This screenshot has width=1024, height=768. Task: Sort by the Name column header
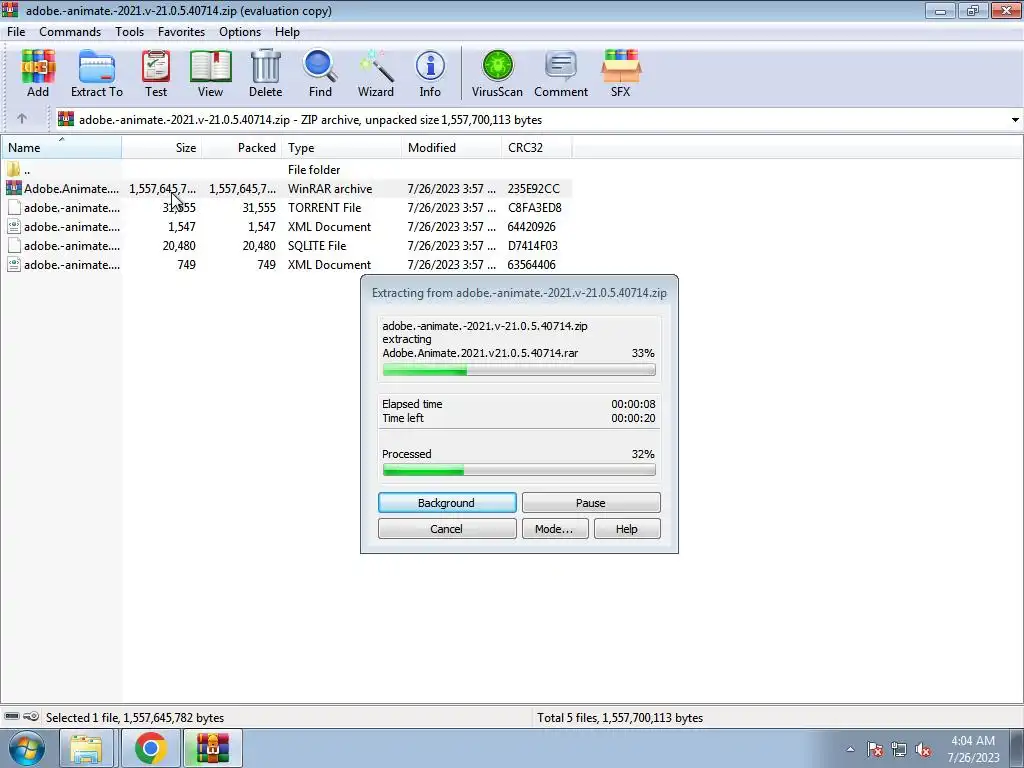(x=61, y=148)
